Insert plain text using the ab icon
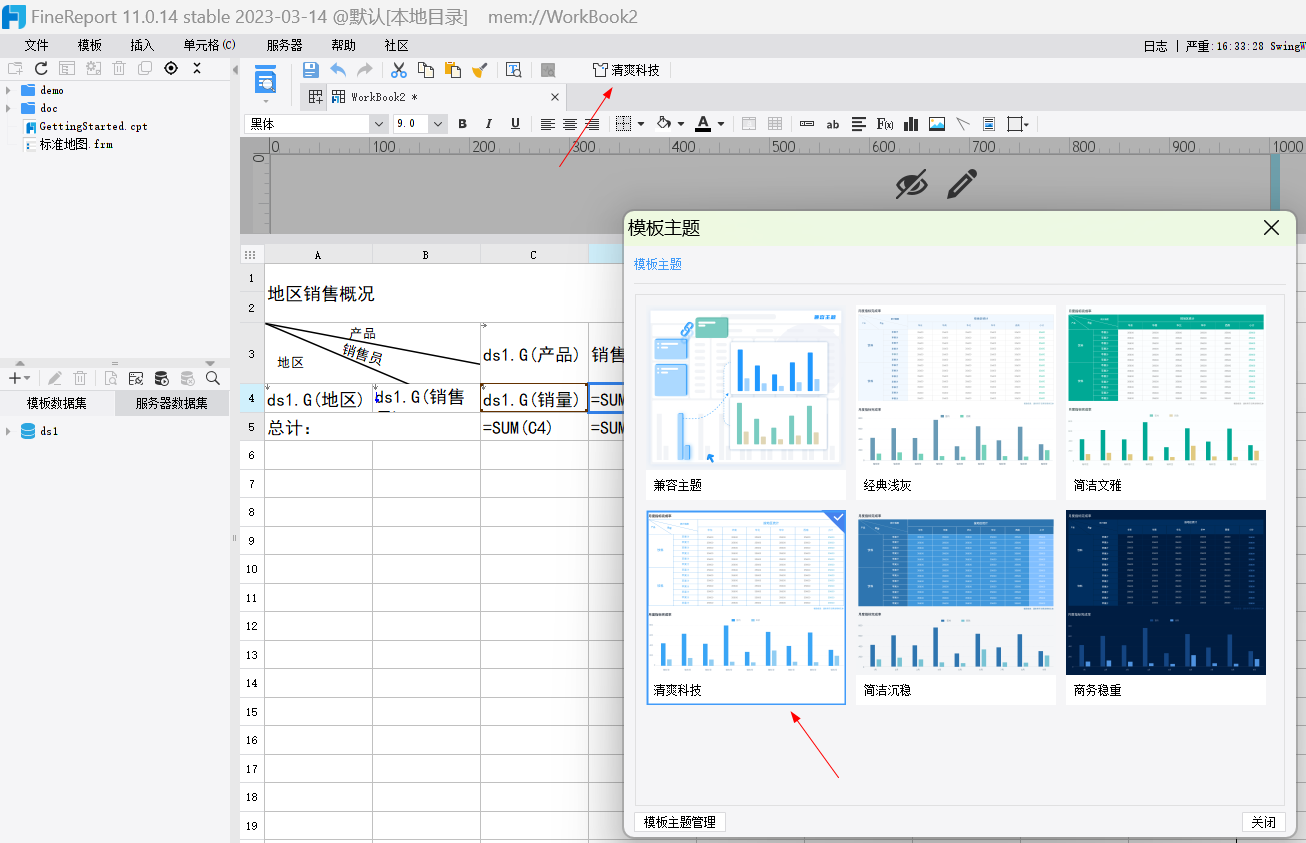The width and height of the screenshot is (1306, 843). pos(832,124)
